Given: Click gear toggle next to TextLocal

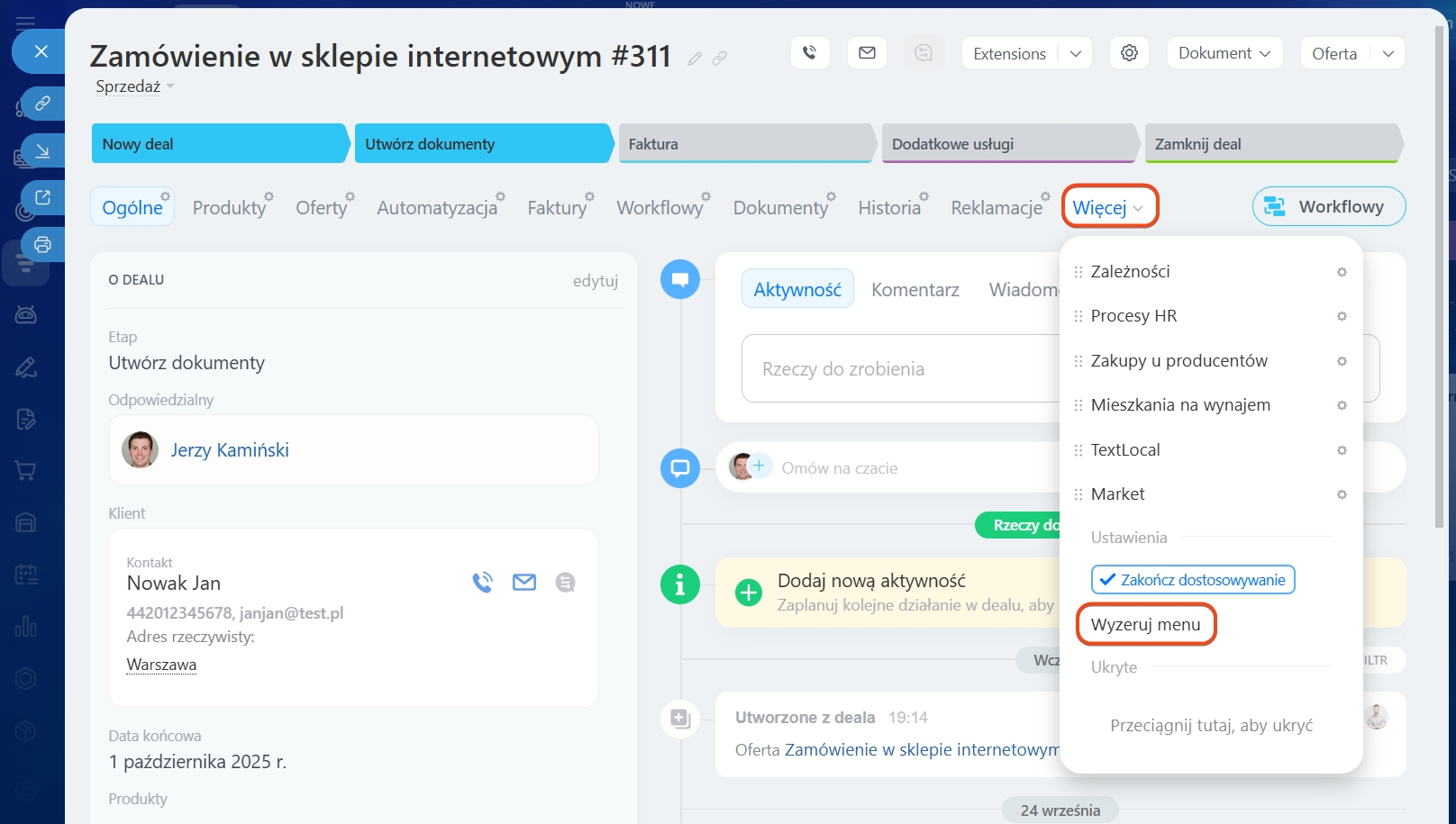Looking at the screenshot, I should (x=1342, y=450).
